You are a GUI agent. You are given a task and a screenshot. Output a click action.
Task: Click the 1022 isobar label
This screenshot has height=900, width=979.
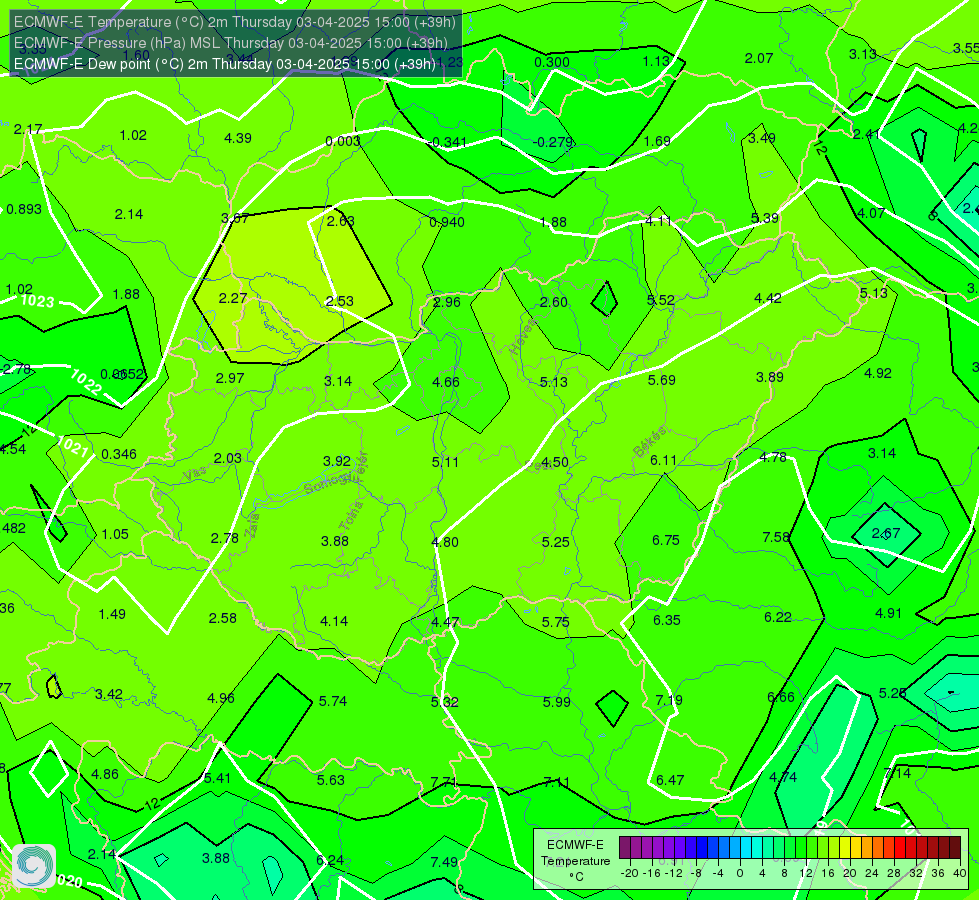coord(86,382)
